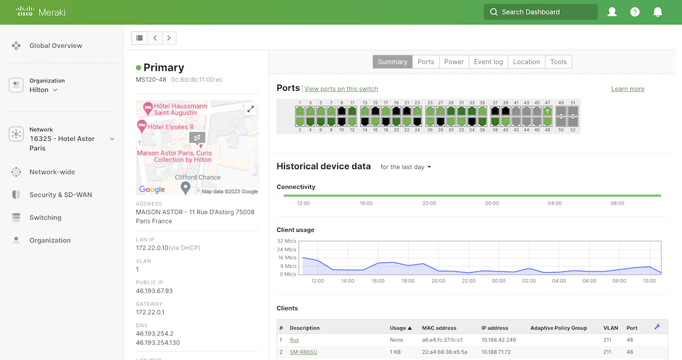
Task: Open the 'Bus' client link
Action: 294,340
